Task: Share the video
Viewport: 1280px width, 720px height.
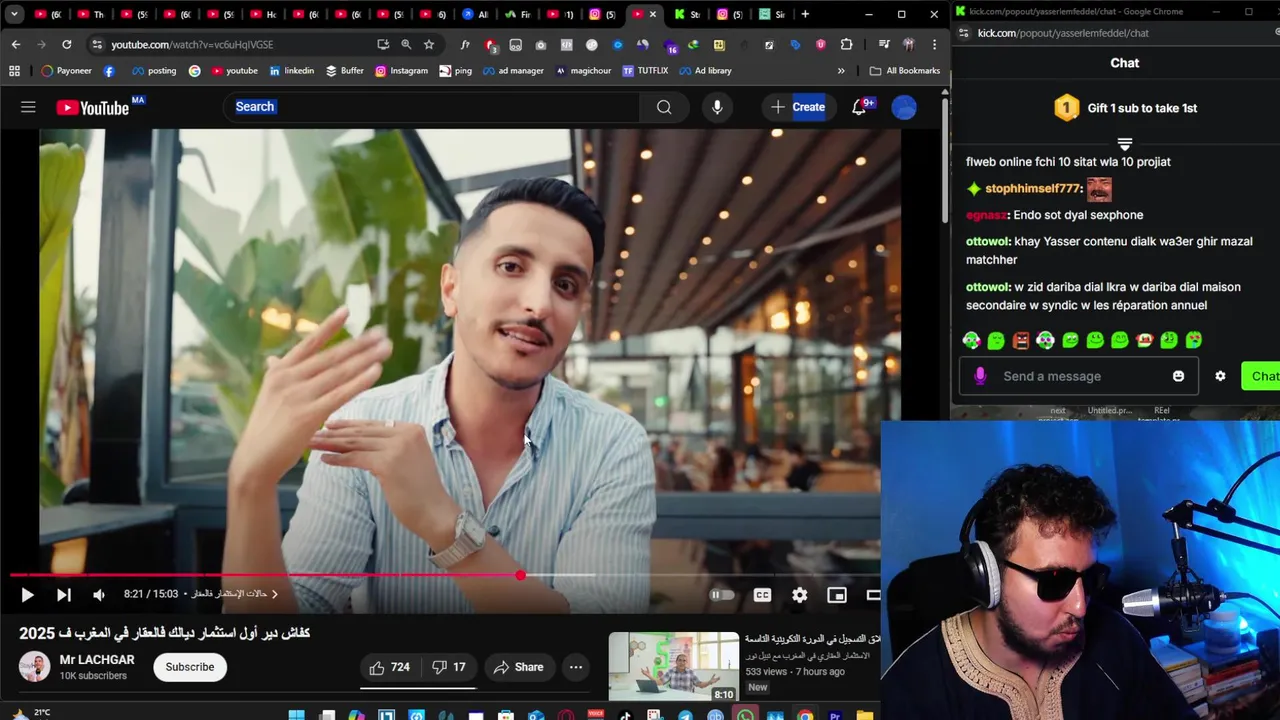Action: coord(518,667)
